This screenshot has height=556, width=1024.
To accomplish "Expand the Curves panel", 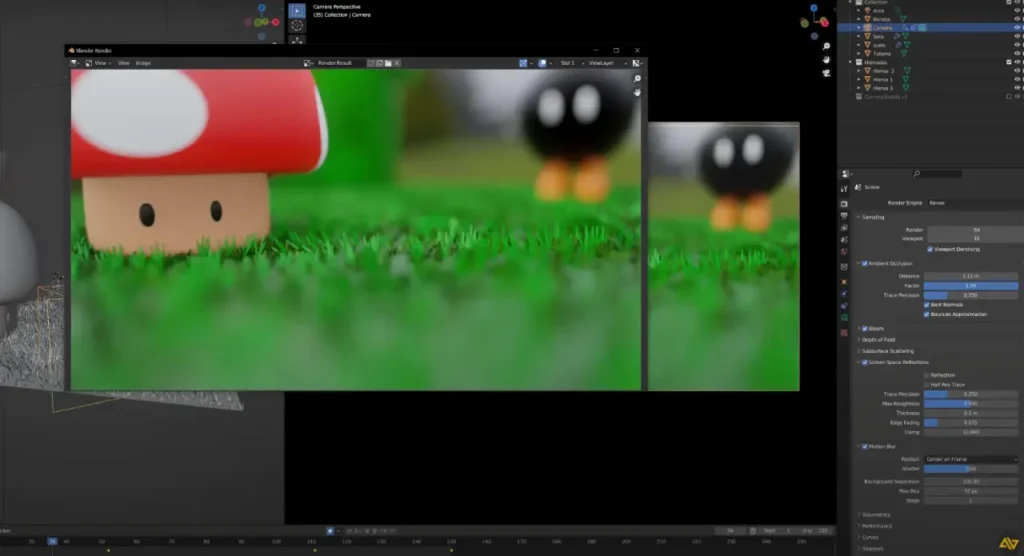I will (868, 538).
